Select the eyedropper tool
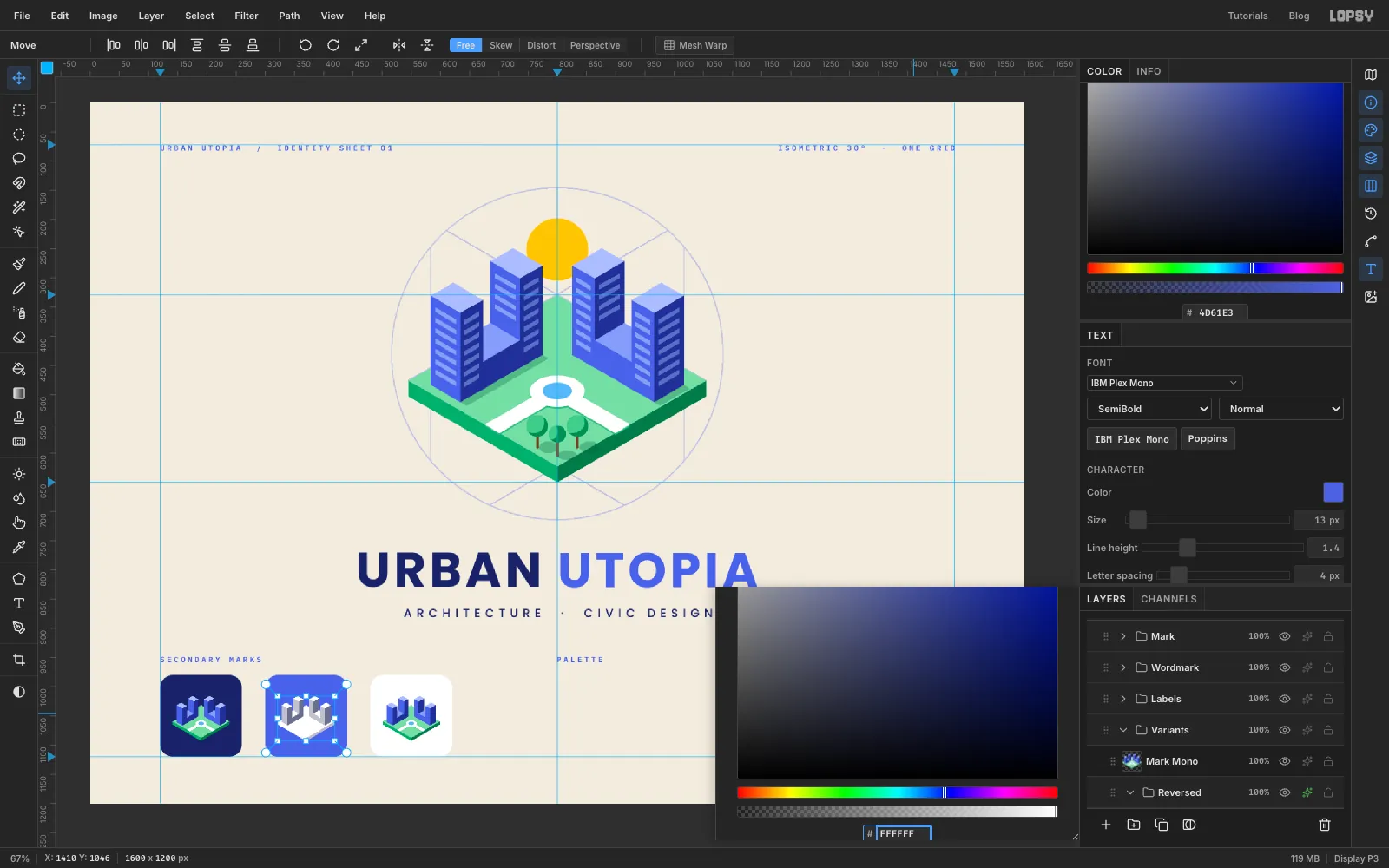 [19, 547]
